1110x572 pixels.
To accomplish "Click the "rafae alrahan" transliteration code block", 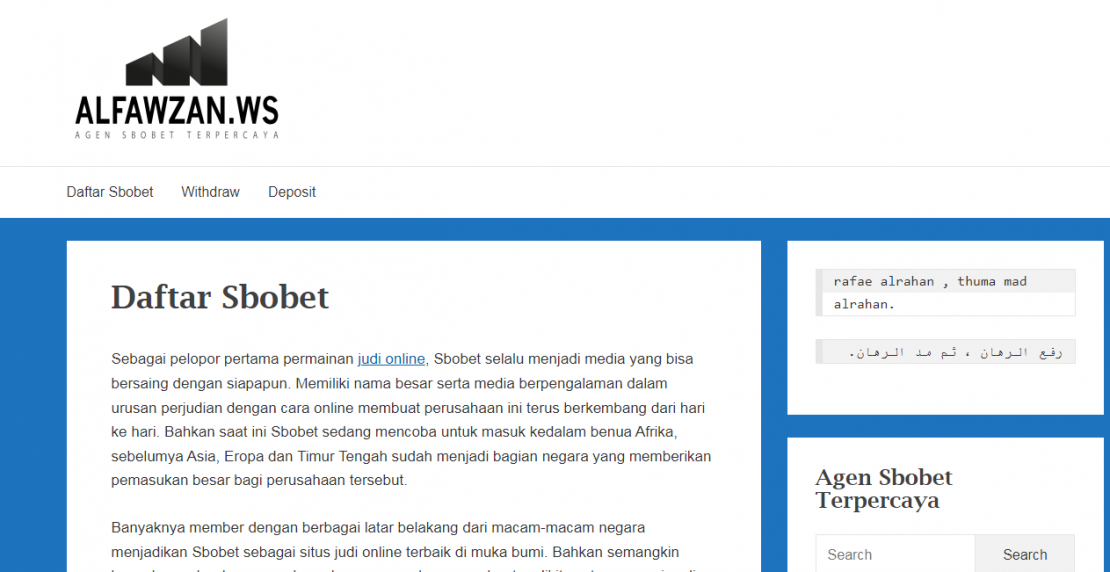I will click(x=945, y=293).
